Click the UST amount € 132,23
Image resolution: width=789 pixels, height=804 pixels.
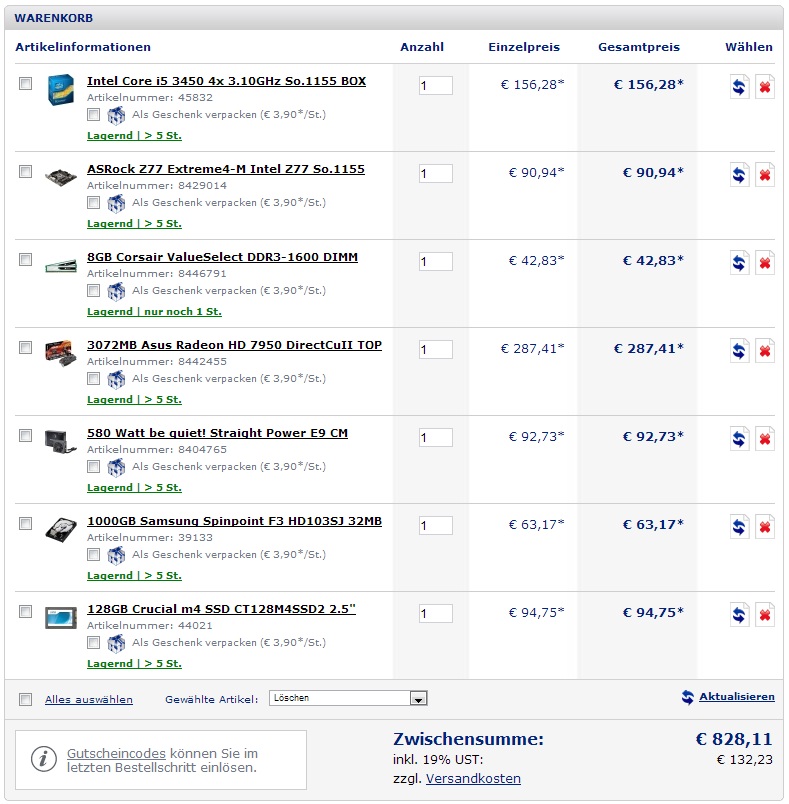744,760
